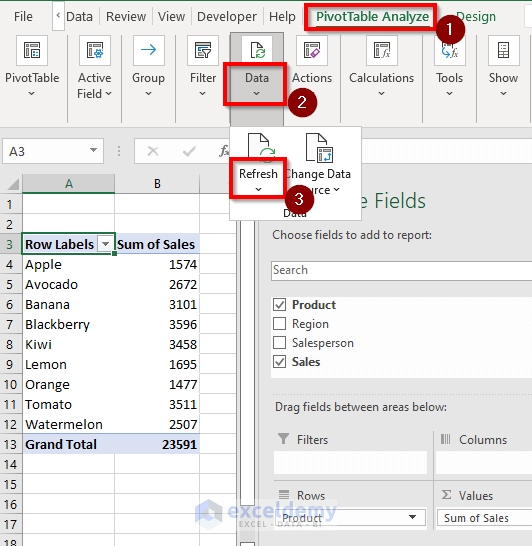This screenshot has height=546, width=532.
Task: Select the cell with value 3596
Action: (x=157, y=325)
